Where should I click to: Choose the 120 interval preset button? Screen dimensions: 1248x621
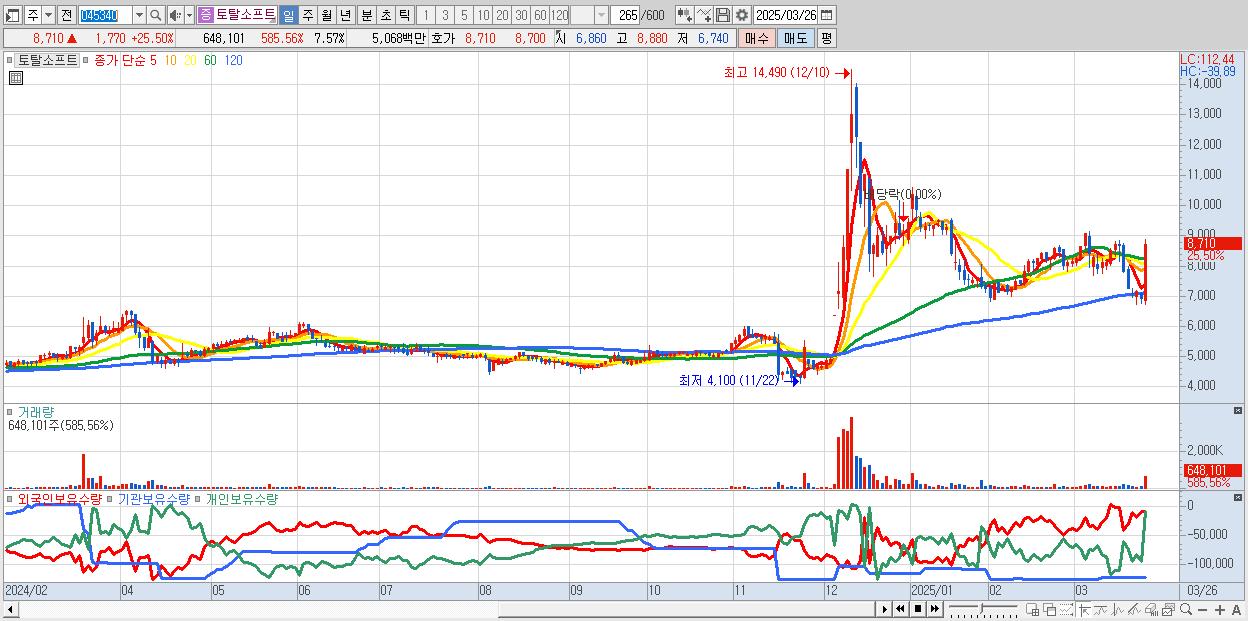click(x=559, y=15)
